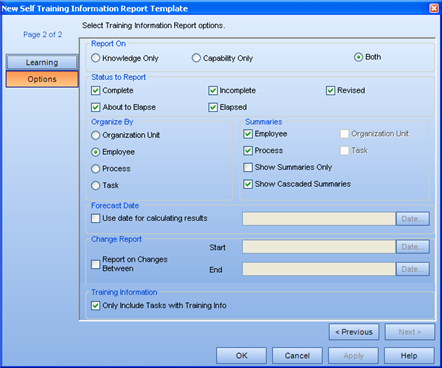The width and height of the screenshot is (442, 368).
Task: Enable Report on Changes Between
Action: (95, 264)
